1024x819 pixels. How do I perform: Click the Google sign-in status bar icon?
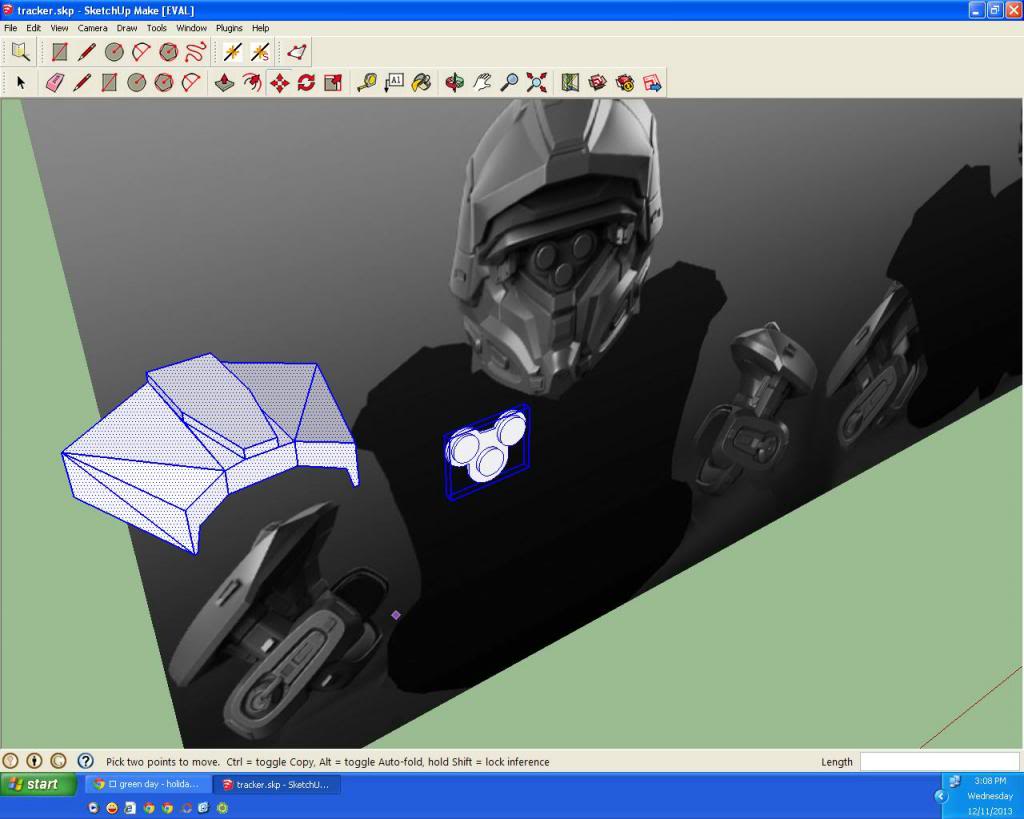(58, 761)
